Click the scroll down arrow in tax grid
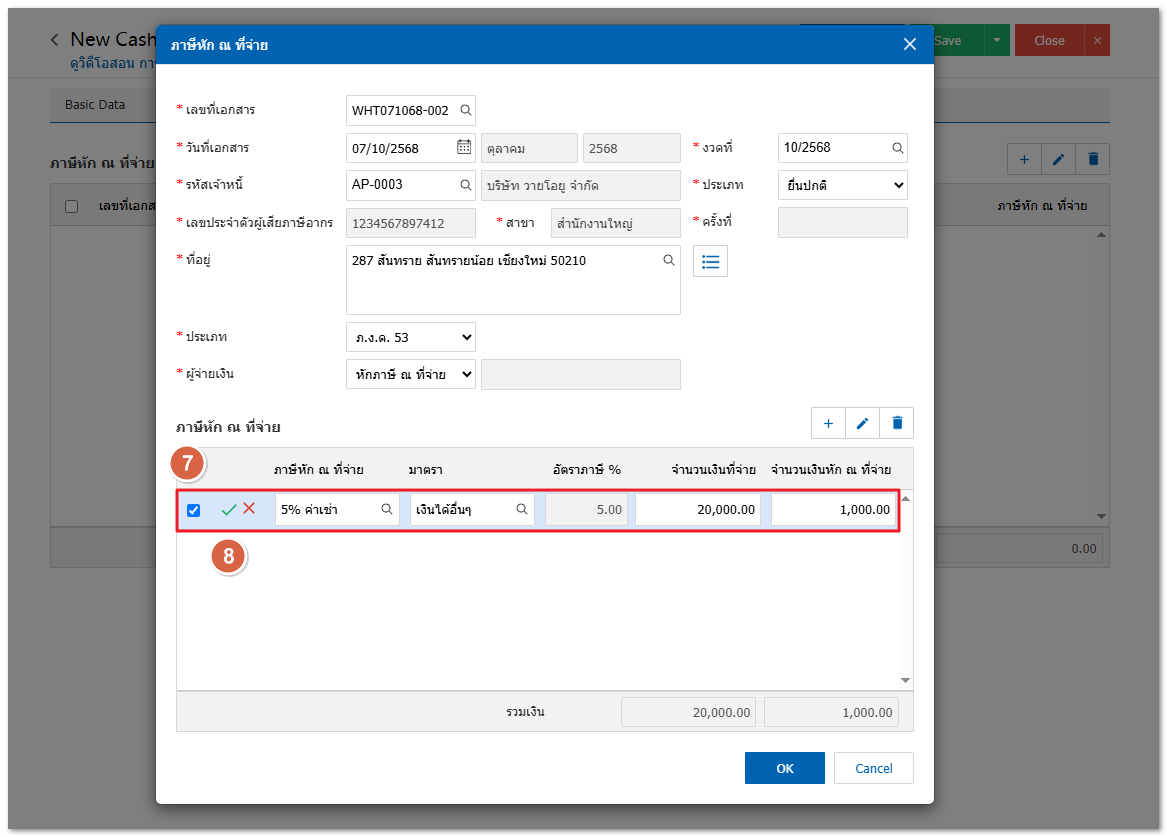 [905, 680]
